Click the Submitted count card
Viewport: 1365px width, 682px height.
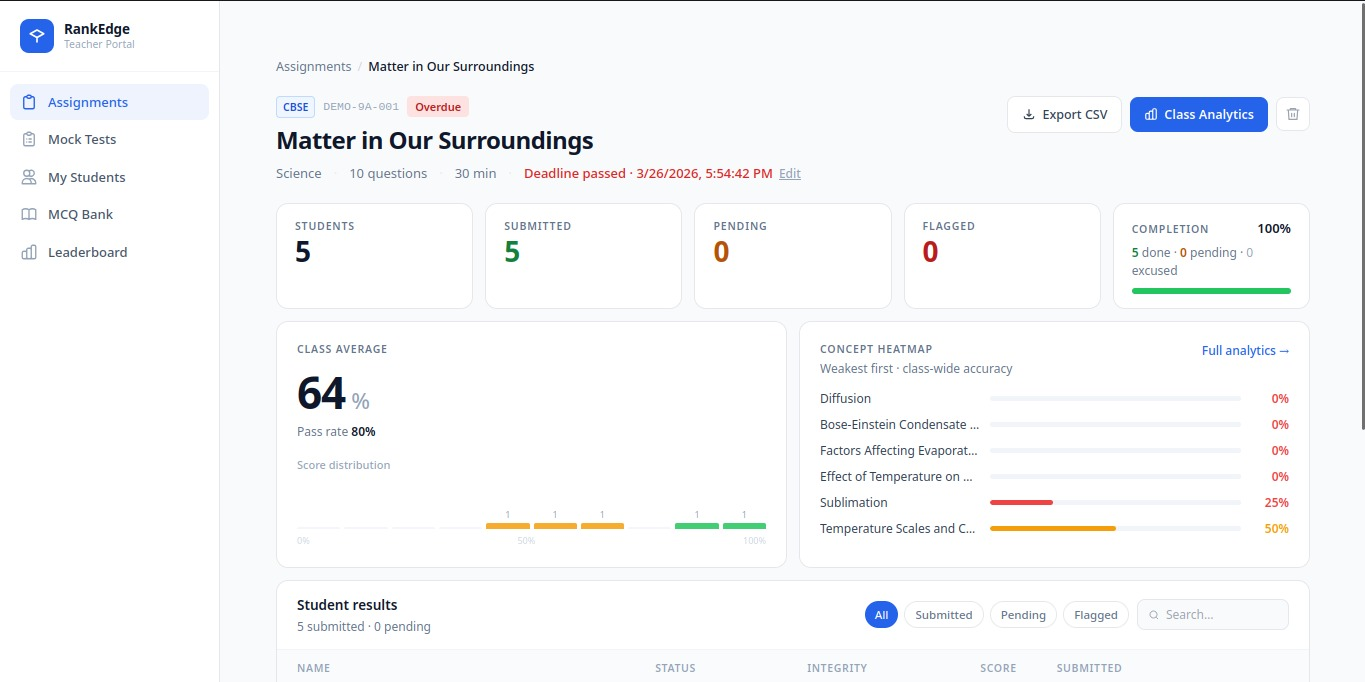click(x=583, y=256)
